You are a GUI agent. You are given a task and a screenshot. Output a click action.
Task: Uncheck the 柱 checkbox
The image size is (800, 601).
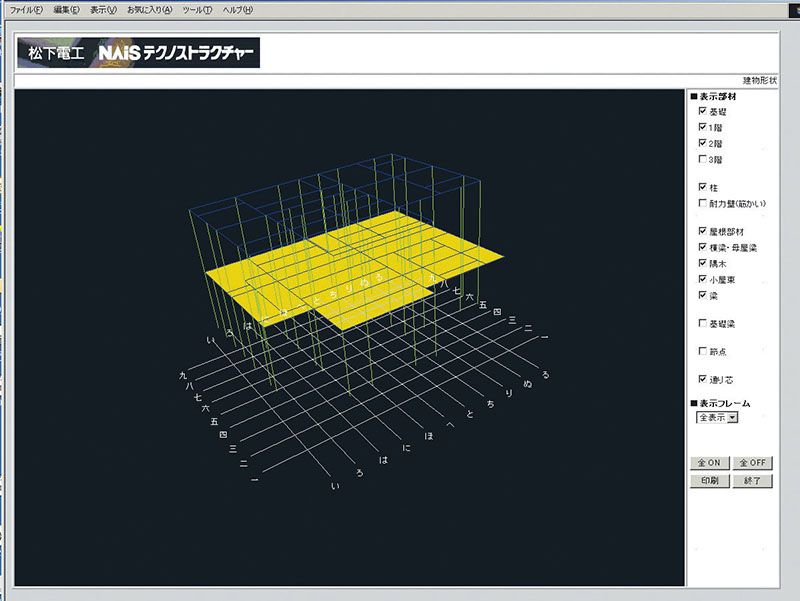[703, 187]
